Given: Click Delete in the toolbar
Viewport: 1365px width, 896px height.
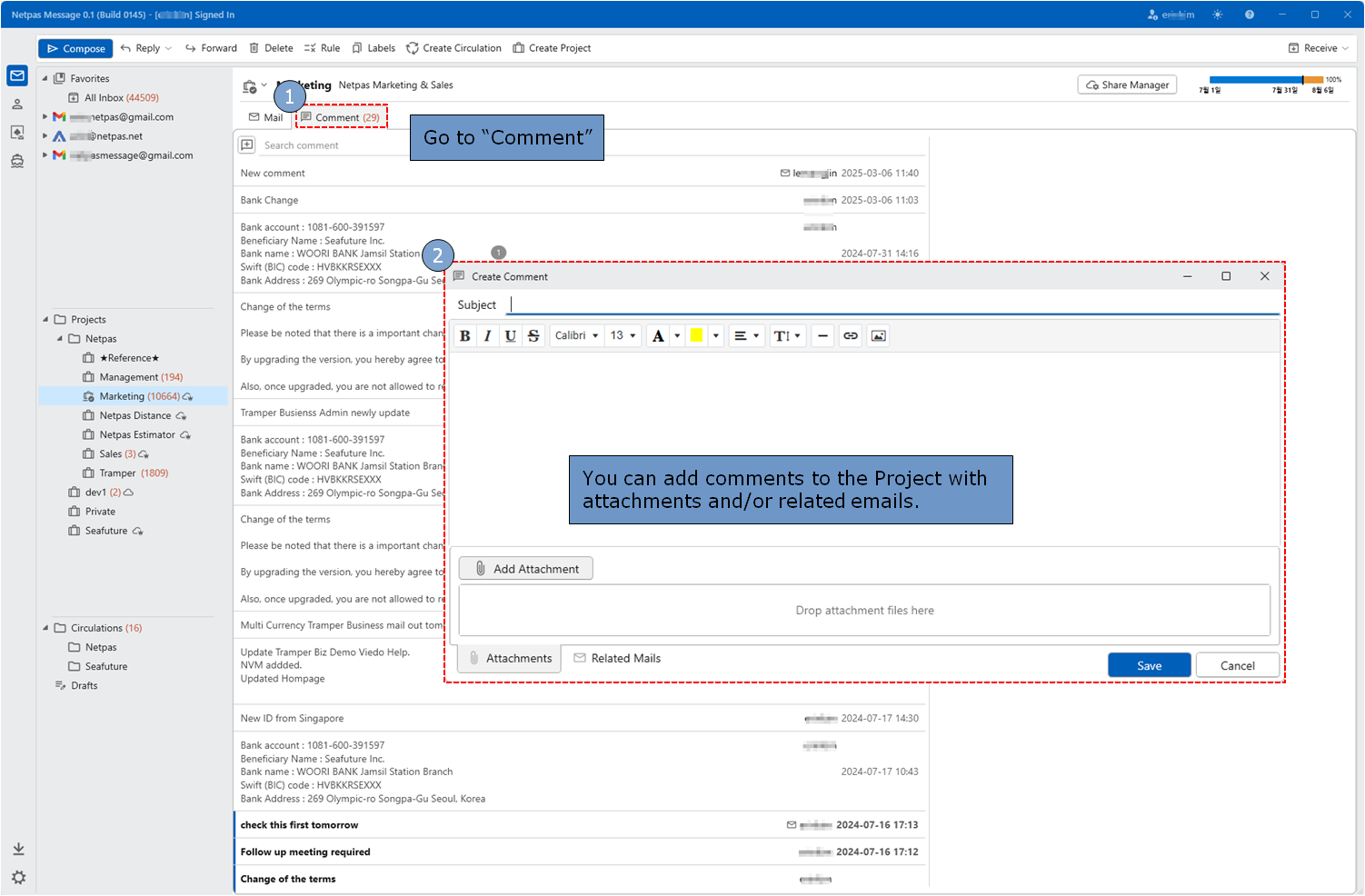Looking at the screenshot, I should click(271, 49).
